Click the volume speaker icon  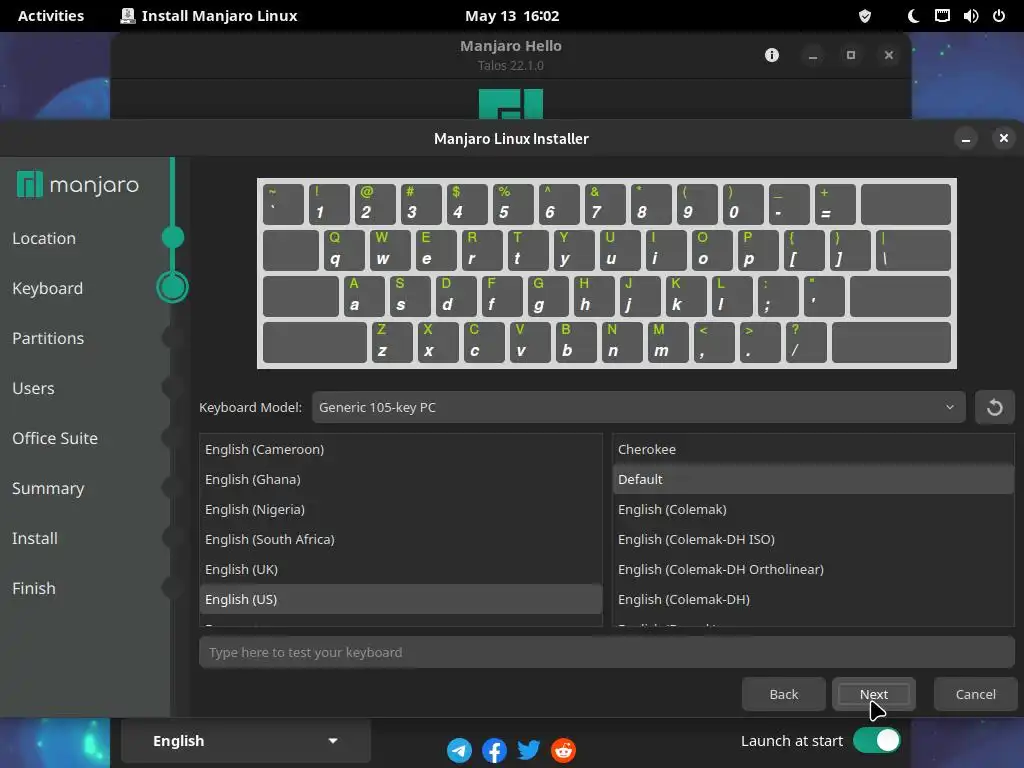tap(970, 16)
